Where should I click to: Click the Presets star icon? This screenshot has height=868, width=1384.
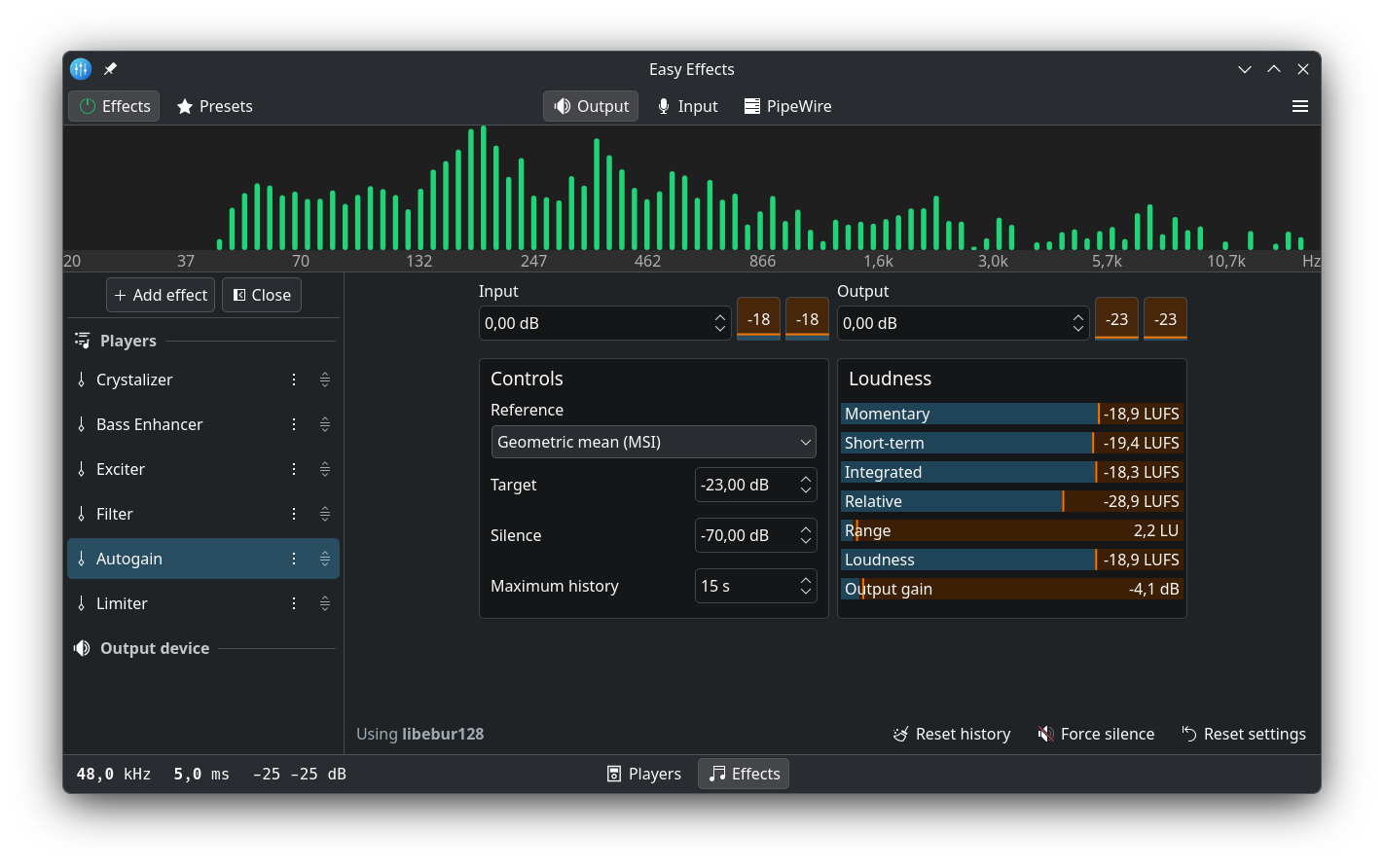[185, 106]
